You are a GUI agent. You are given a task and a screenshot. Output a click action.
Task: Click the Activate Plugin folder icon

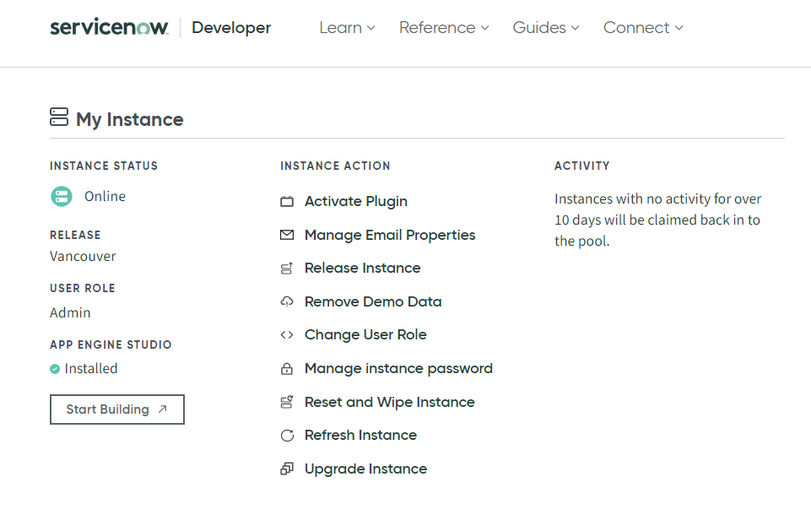point(287,202)
